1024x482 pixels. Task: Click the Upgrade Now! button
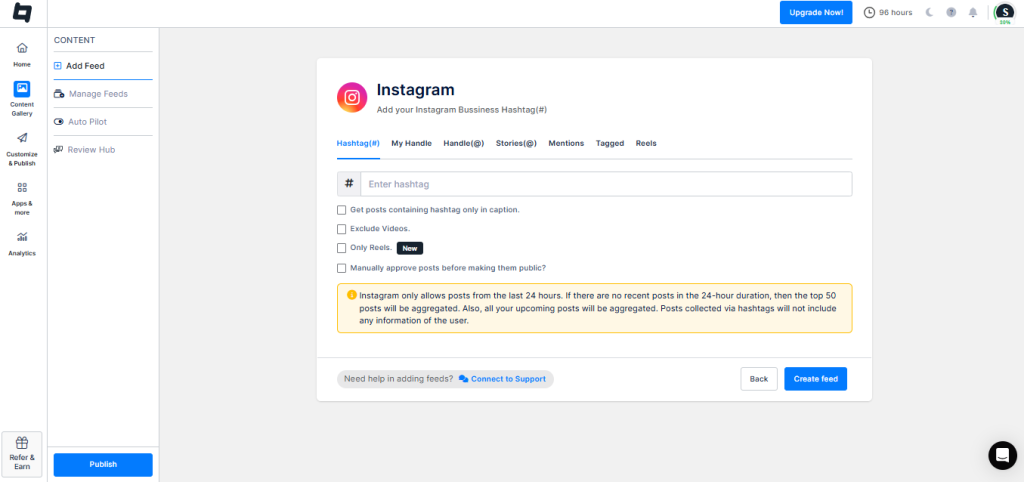816,12
